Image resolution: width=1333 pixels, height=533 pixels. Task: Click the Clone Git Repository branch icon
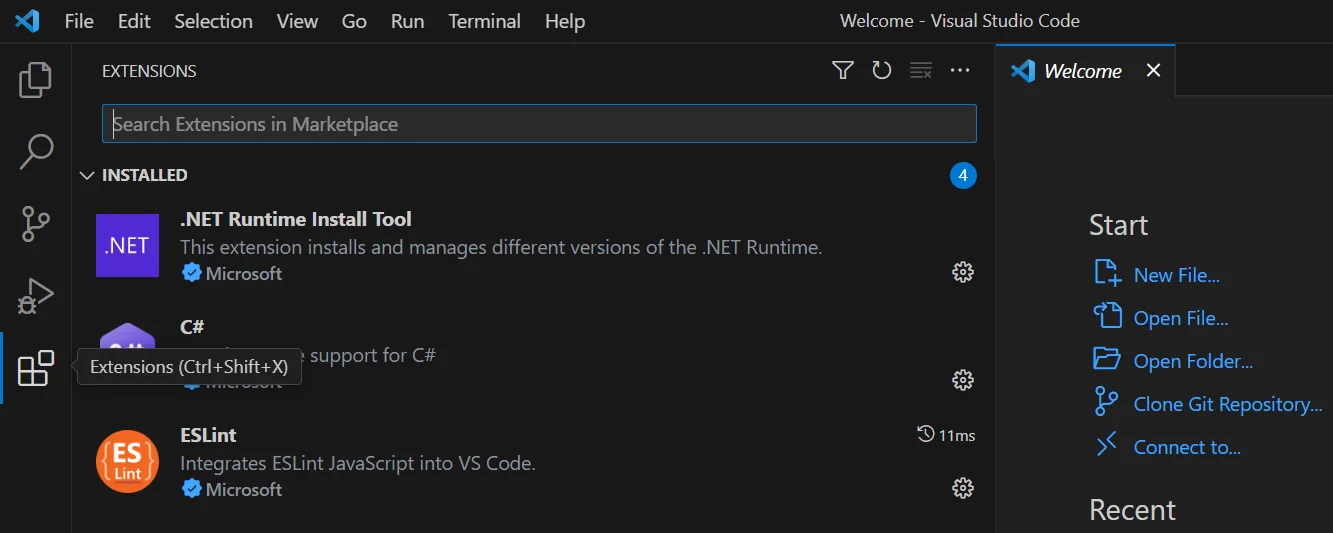pos(1107,402)
